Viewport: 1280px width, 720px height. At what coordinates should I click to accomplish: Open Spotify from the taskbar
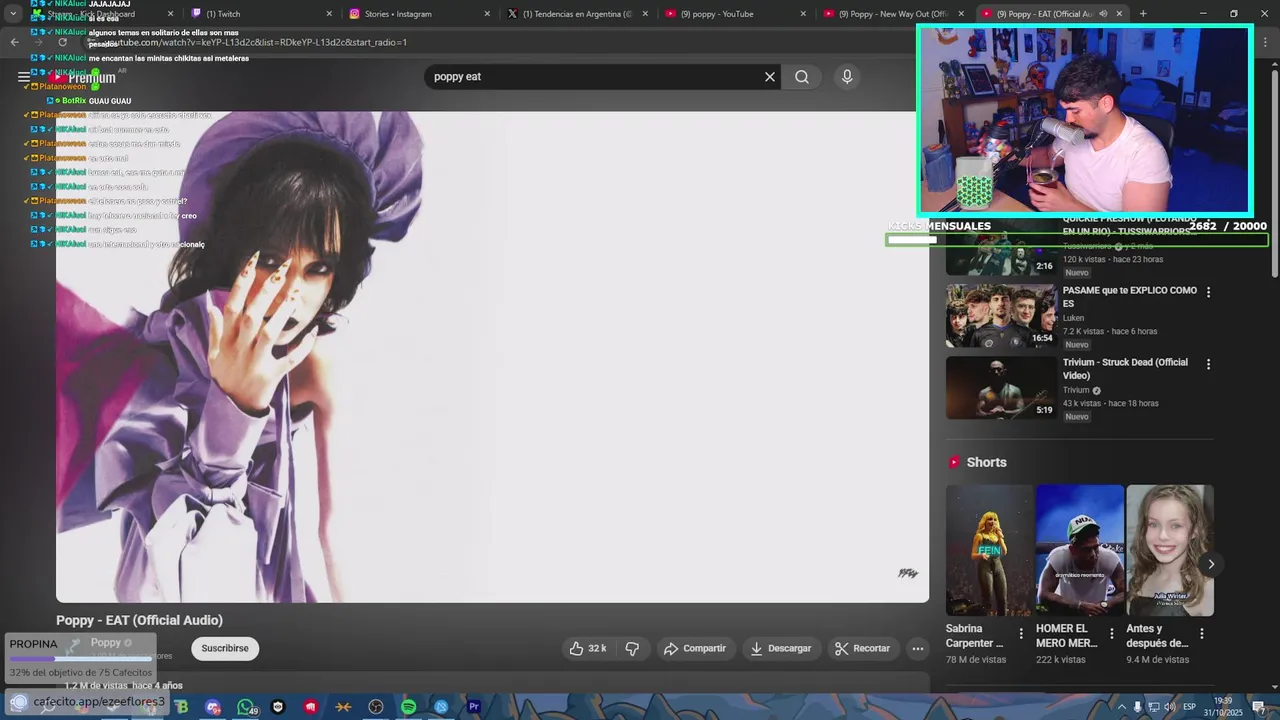(x=408, y=707)
